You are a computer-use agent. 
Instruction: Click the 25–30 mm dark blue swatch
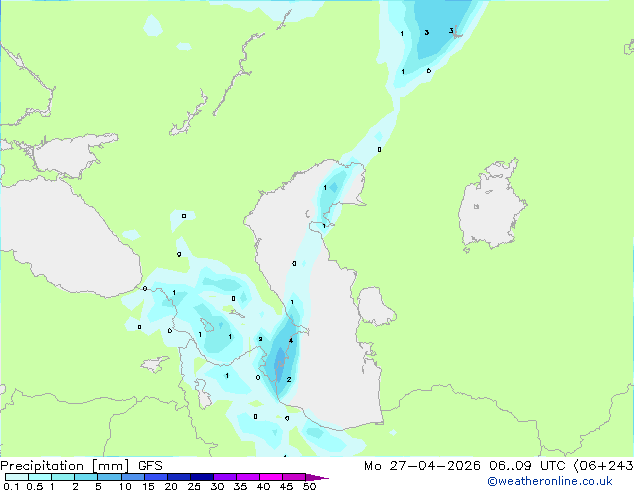201,477
